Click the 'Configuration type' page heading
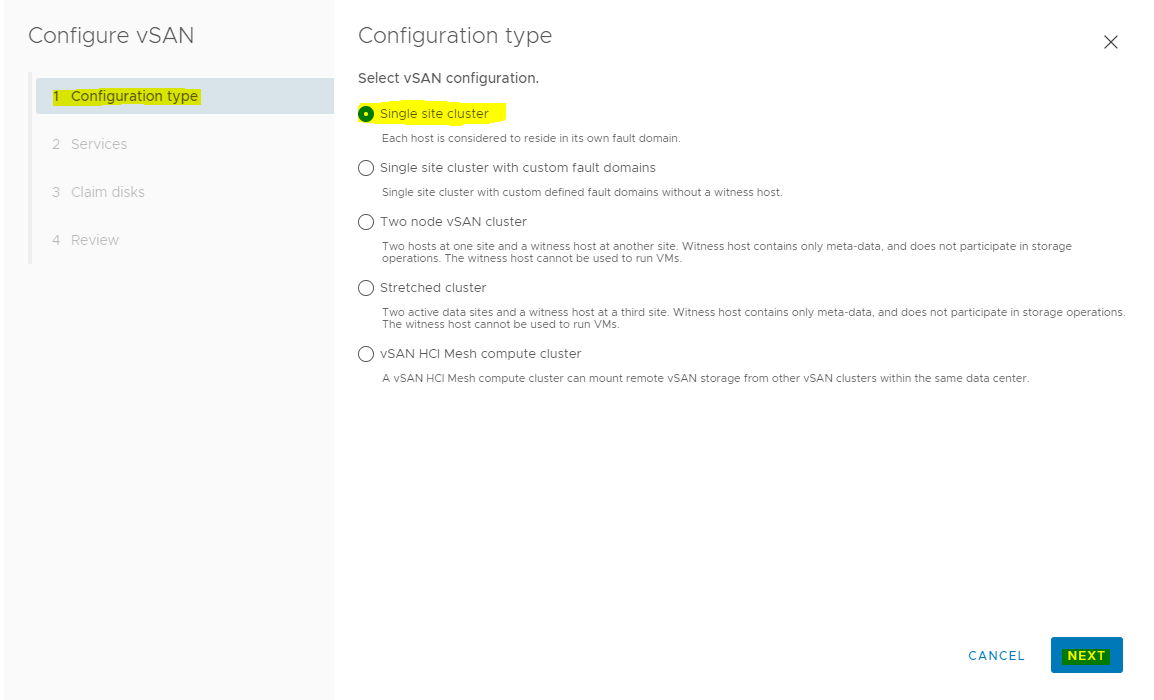 [455, 35]
